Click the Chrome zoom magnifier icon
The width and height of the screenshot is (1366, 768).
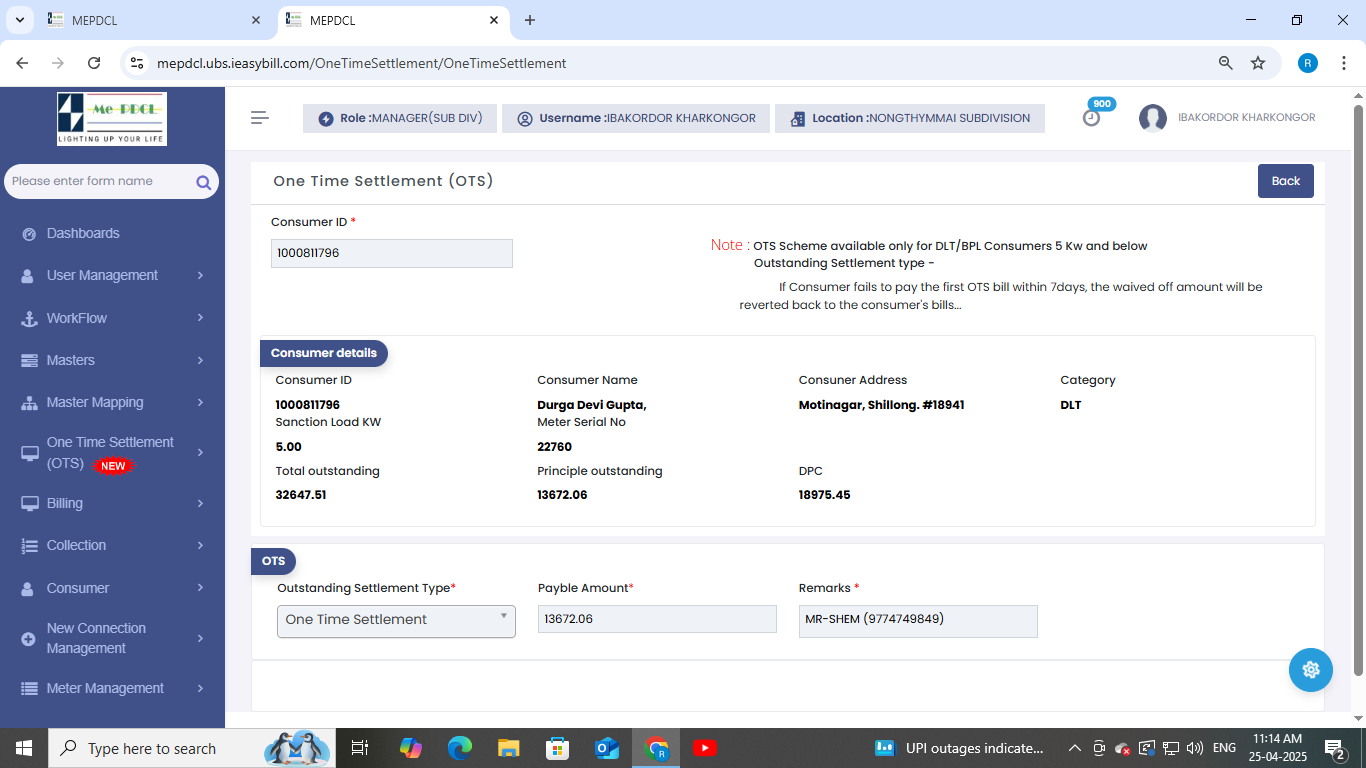[x=1225, y=63]
